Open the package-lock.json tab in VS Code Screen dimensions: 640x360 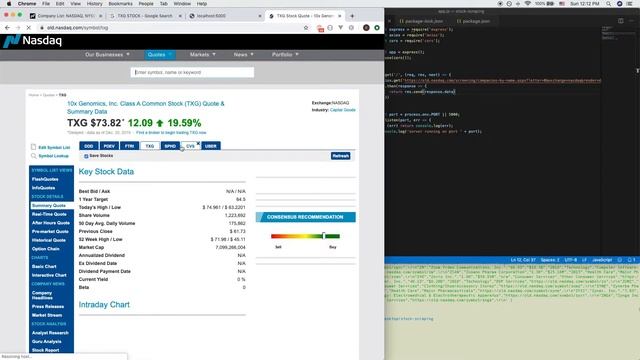421,21
